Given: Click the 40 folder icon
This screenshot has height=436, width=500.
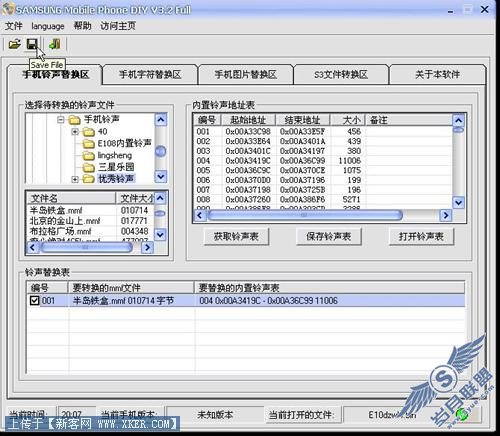Looking at the screenshot, I should click(88, 132).
